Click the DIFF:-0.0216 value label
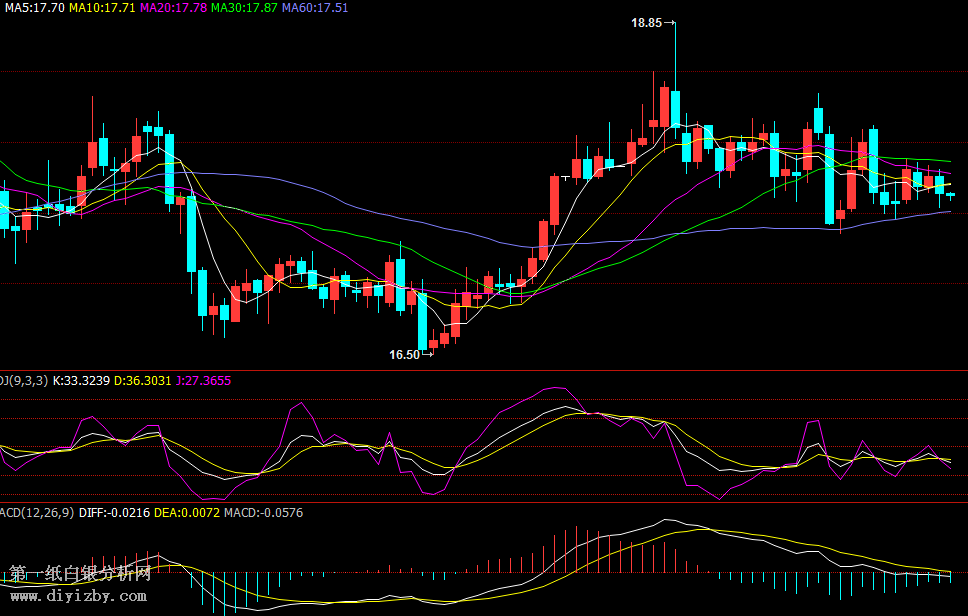The height and width of the screenshot is (616, 968). (114, 512)
